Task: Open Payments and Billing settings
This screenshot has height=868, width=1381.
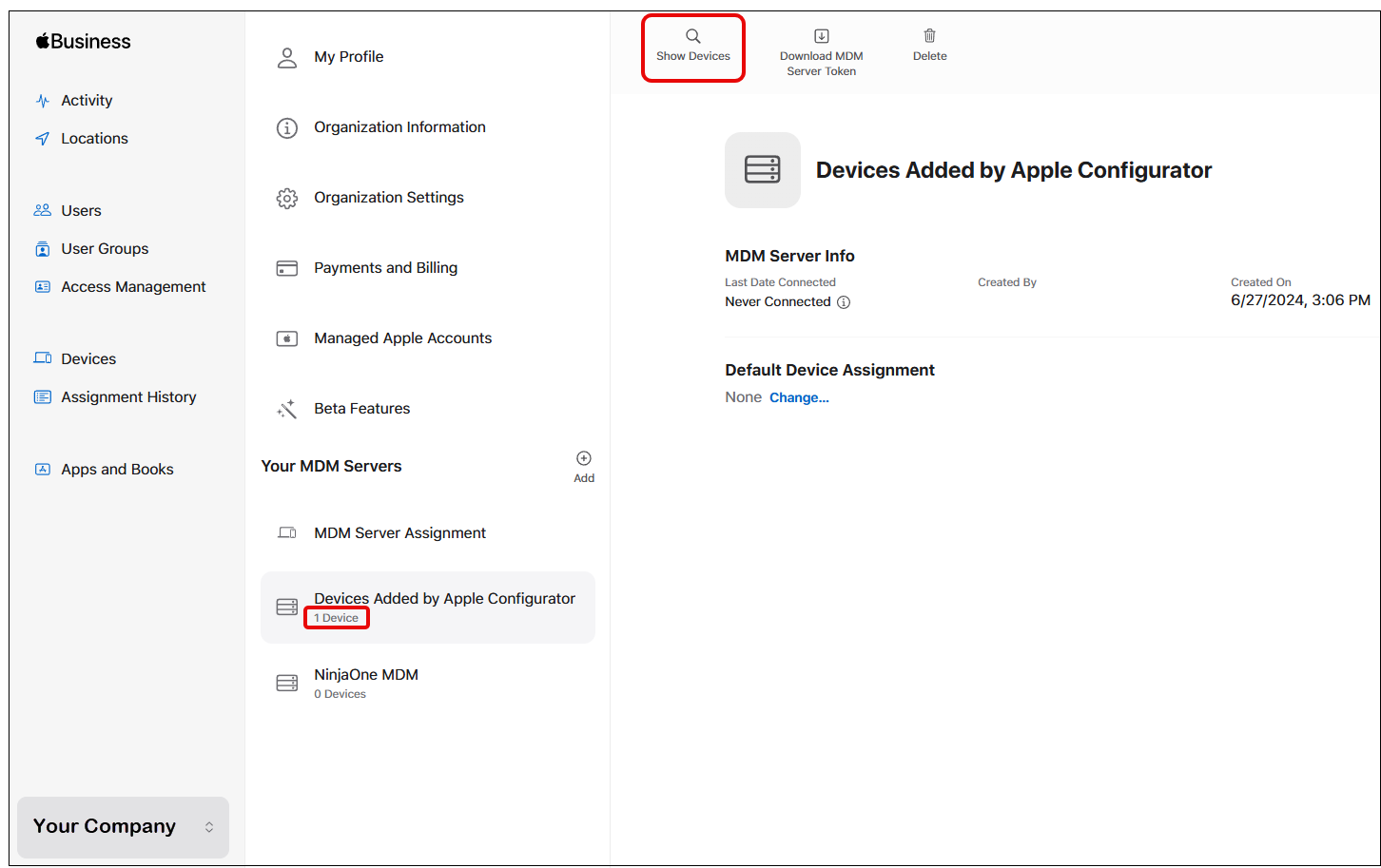Action: click(385, 267)
